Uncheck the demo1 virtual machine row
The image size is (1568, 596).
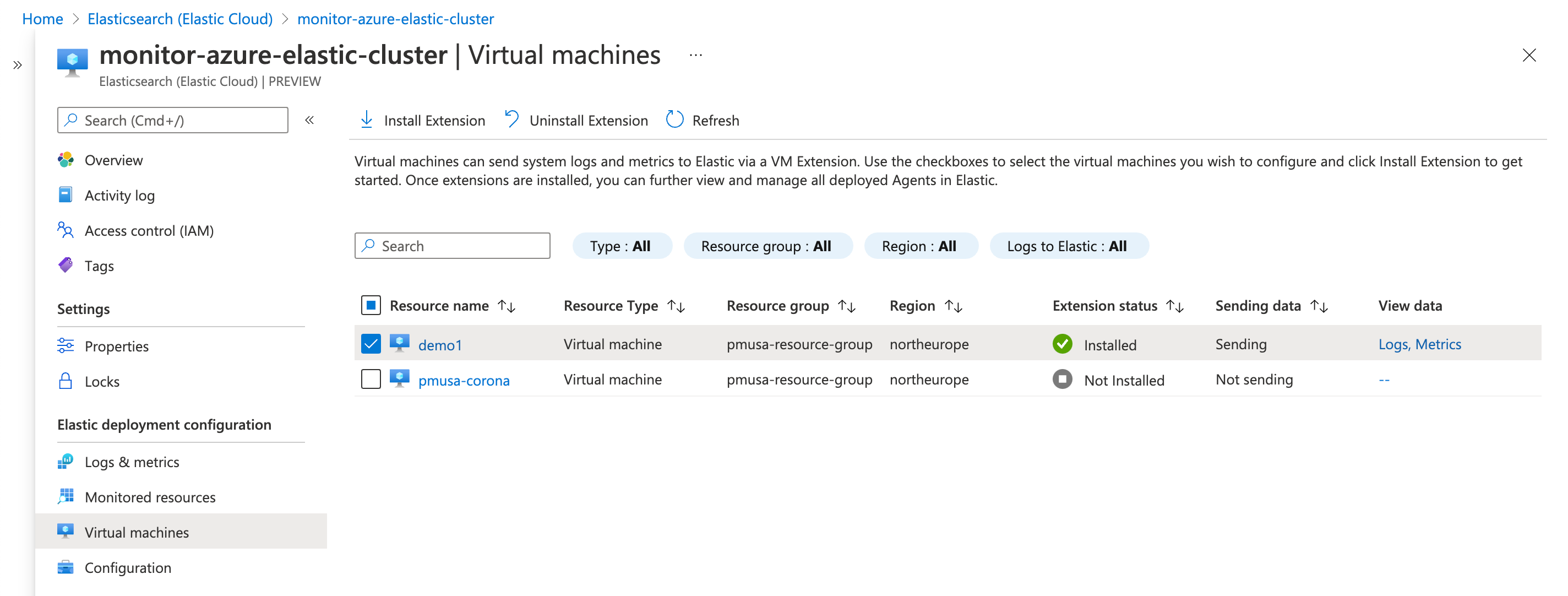click(371, 343)
